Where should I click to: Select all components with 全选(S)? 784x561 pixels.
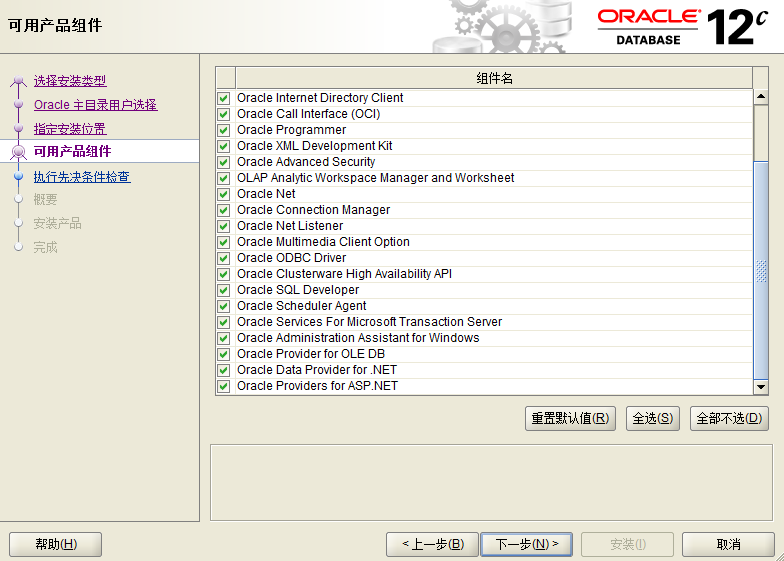coord(652,418)
